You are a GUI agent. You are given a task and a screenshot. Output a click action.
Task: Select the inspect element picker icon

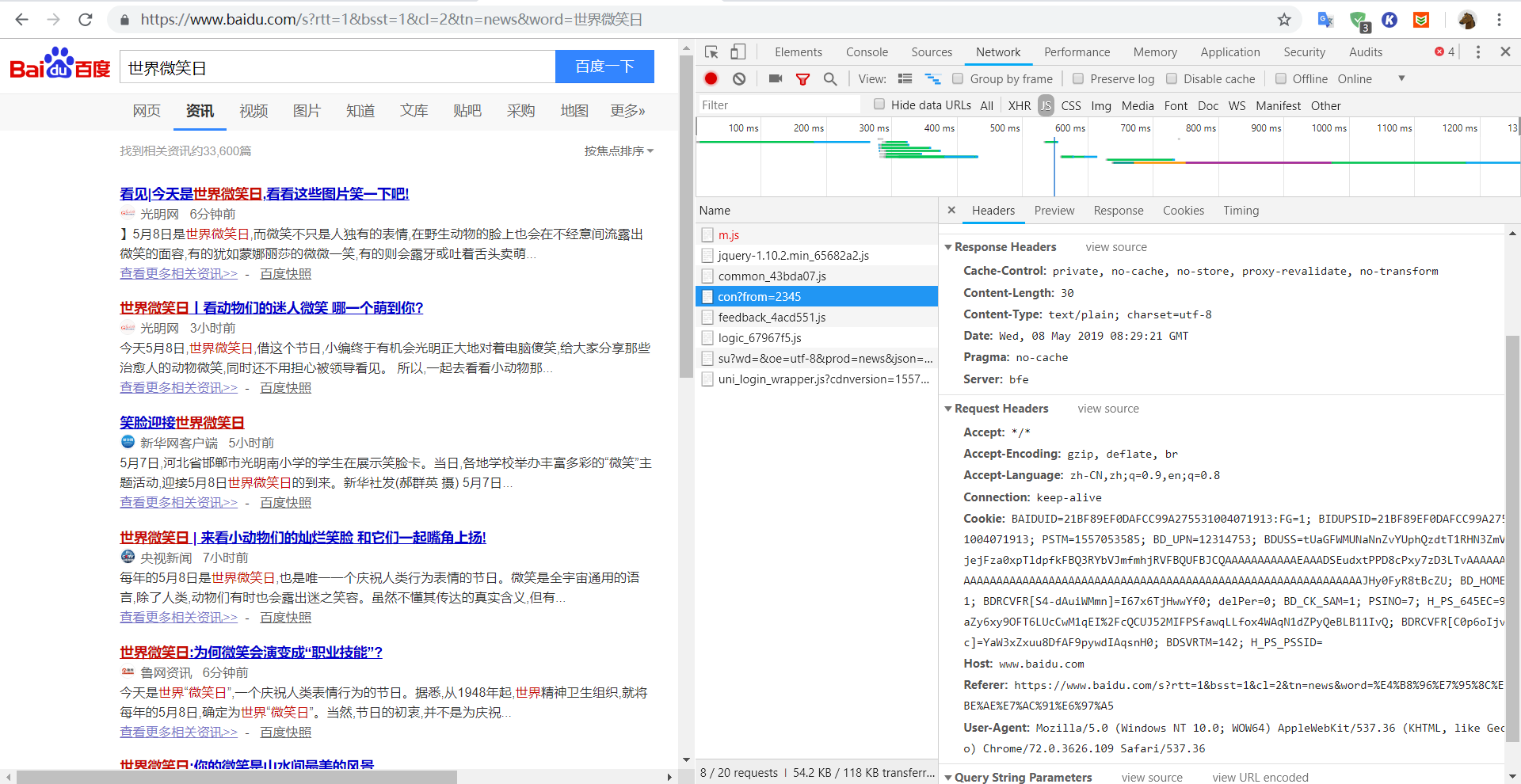711,52
